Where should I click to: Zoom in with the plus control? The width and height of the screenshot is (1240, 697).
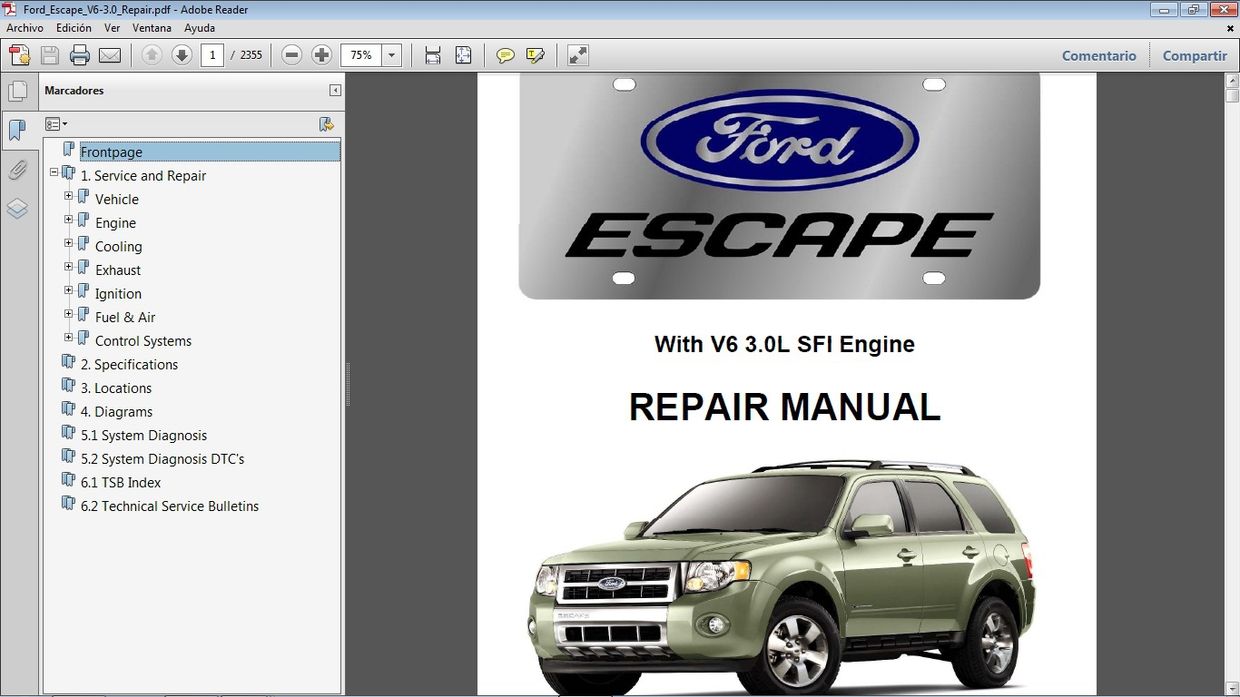click(x=321, y=55)
